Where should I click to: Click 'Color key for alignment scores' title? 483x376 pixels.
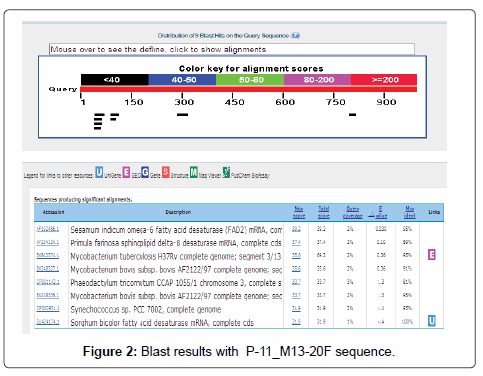251,68
